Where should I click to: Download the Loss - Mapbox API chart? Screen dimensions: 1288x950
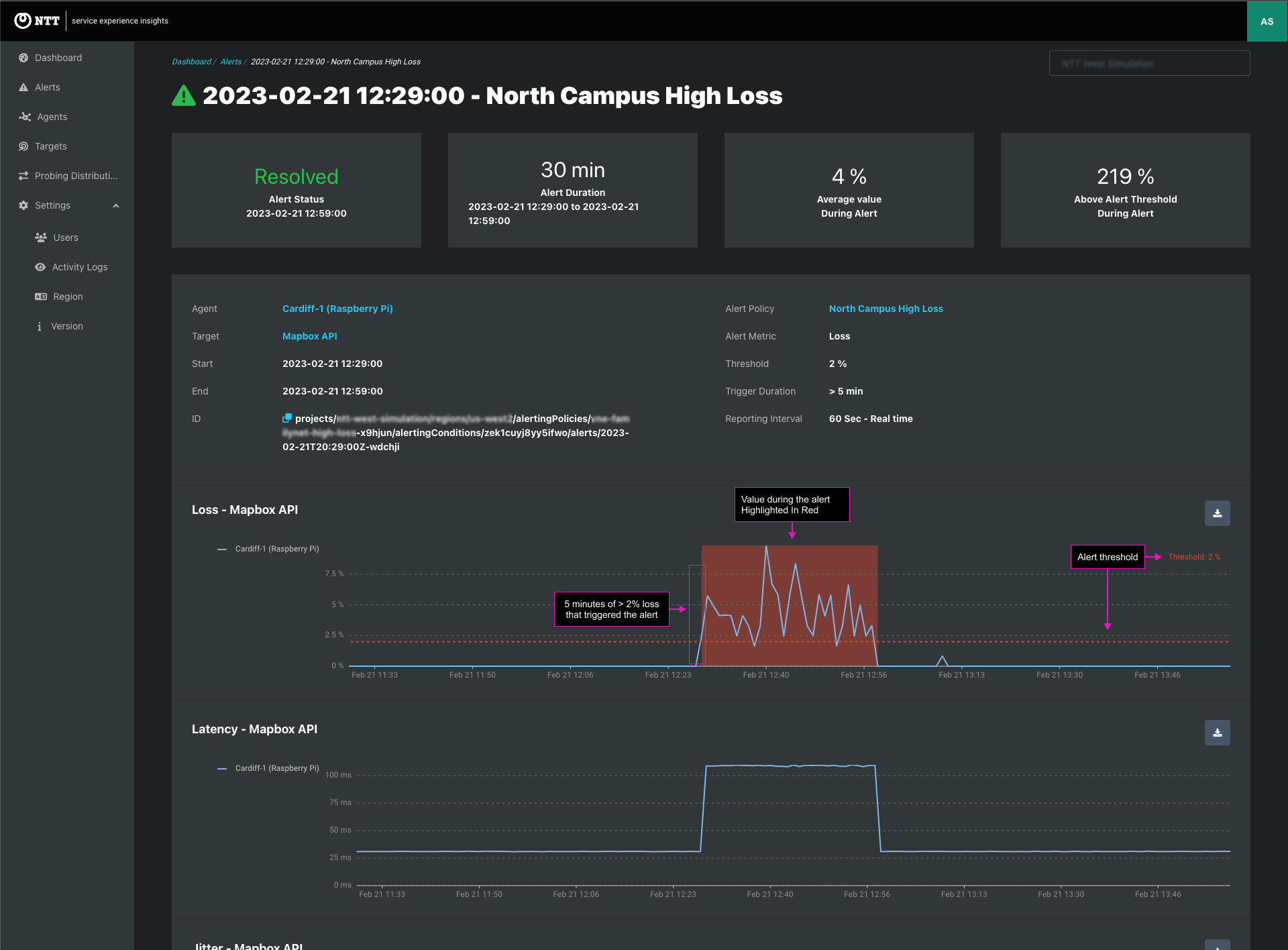coord(1217,513)
